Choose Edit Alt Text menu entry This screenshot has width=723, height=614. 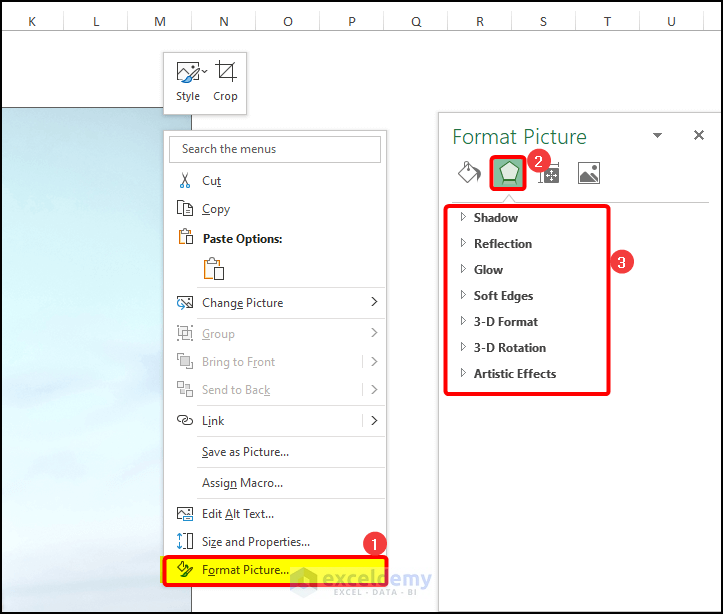tap(275, 514)
